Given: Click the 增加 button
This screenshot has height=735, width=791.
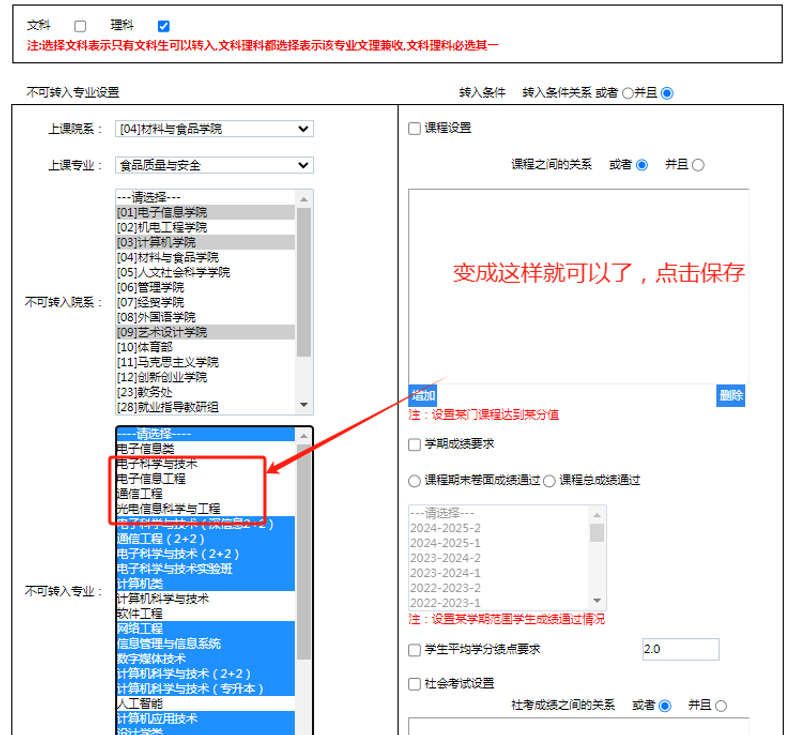Looking at the screenshot, I should pos(423,395).
